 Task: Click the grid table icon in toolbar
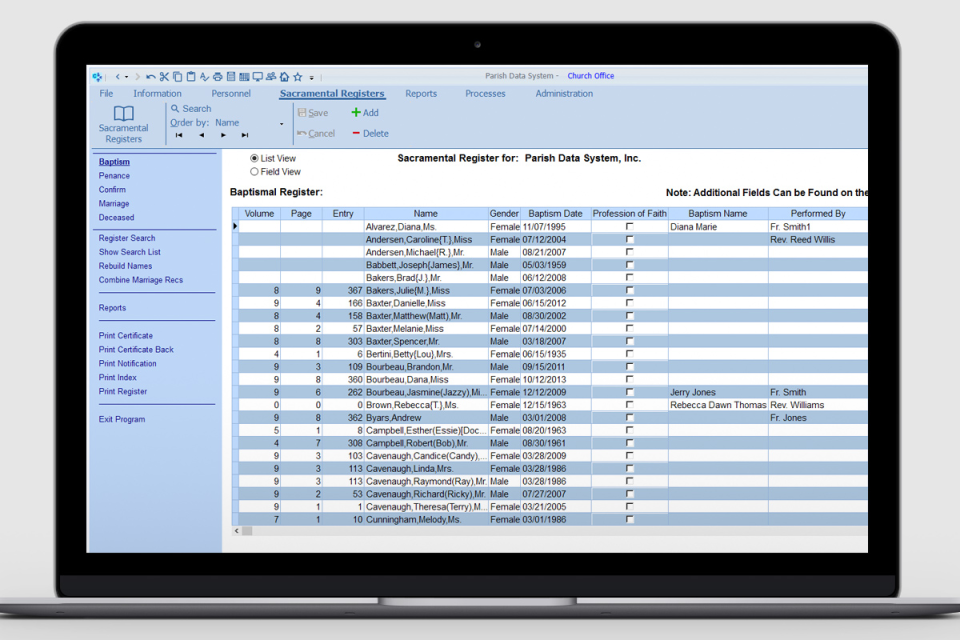click(244, 77)
